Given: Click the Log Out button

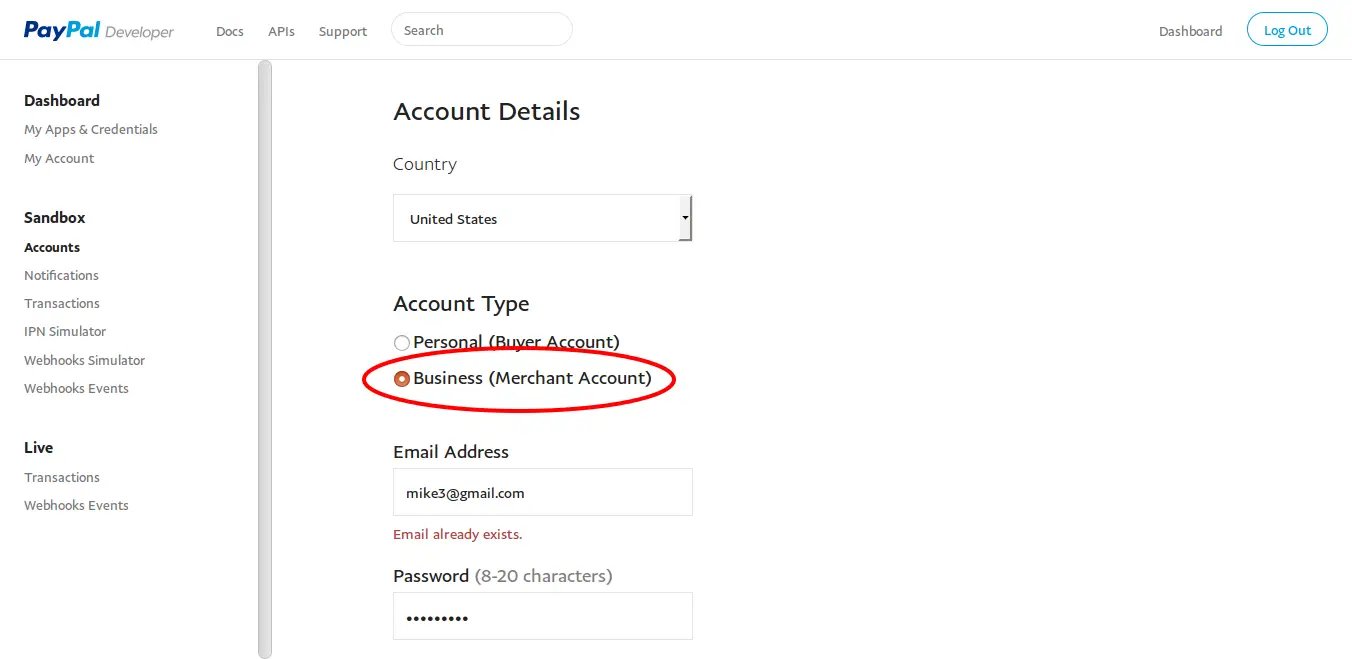Looking at the screenshot, I should coord(1286,30).
